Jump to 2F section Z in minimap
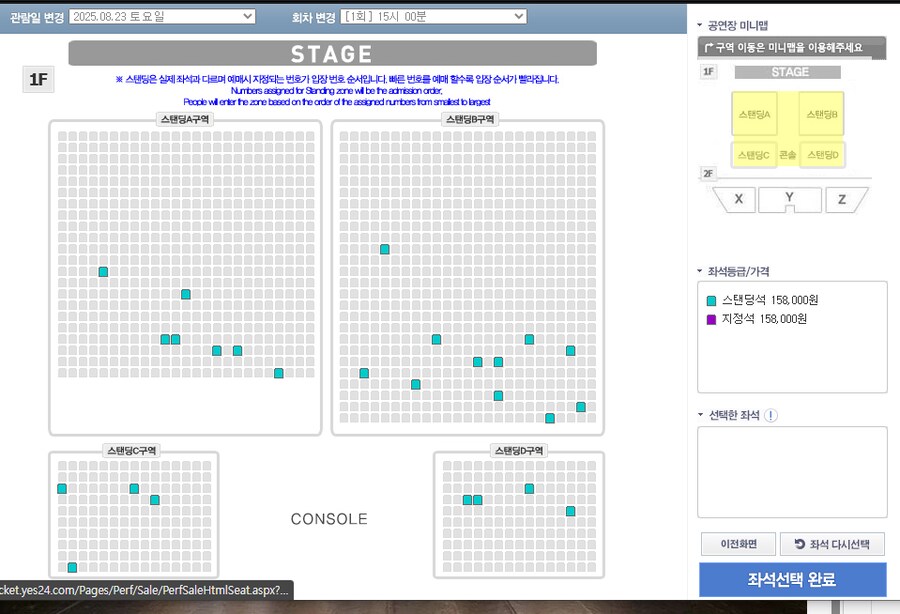 842,200
